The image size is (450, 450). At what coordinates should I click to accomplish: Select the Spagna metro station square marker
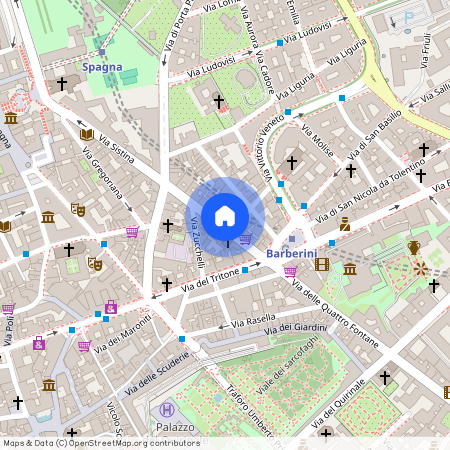click(x=102, y=52)
